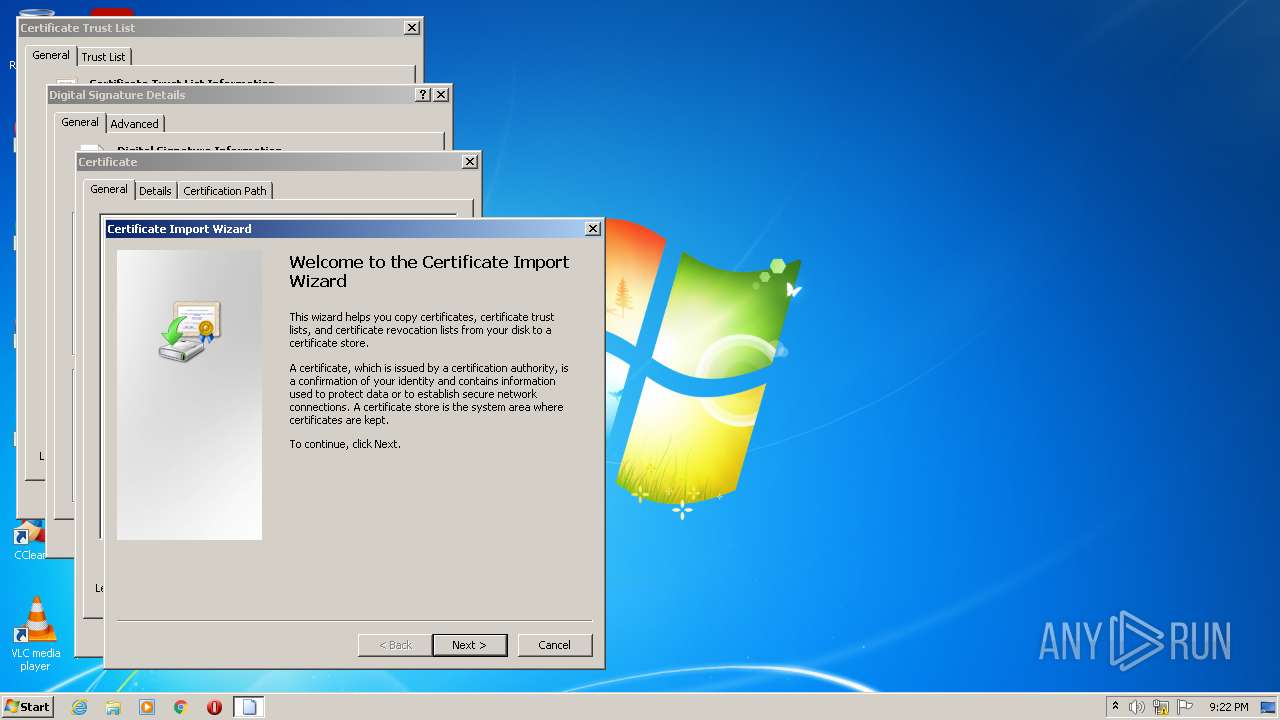The width and height of the screenshot is (1280, 720).
Task: Close the Certificate Trust List window
Action: (412, 28)
